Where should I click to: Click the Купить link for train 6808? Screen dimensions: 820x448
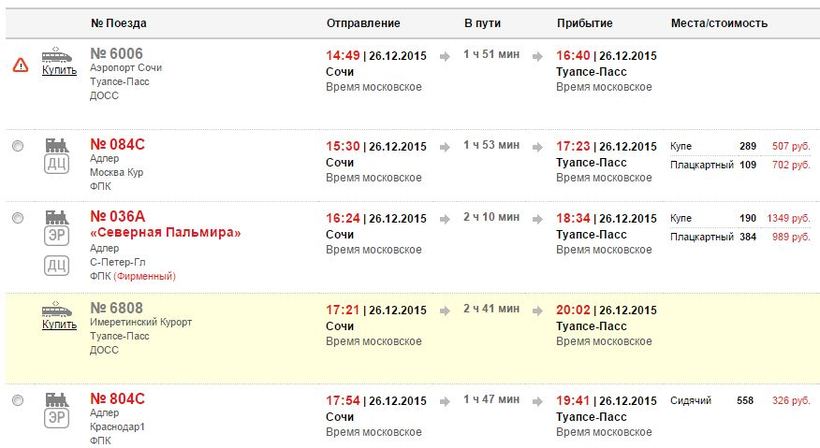[59, 324]
